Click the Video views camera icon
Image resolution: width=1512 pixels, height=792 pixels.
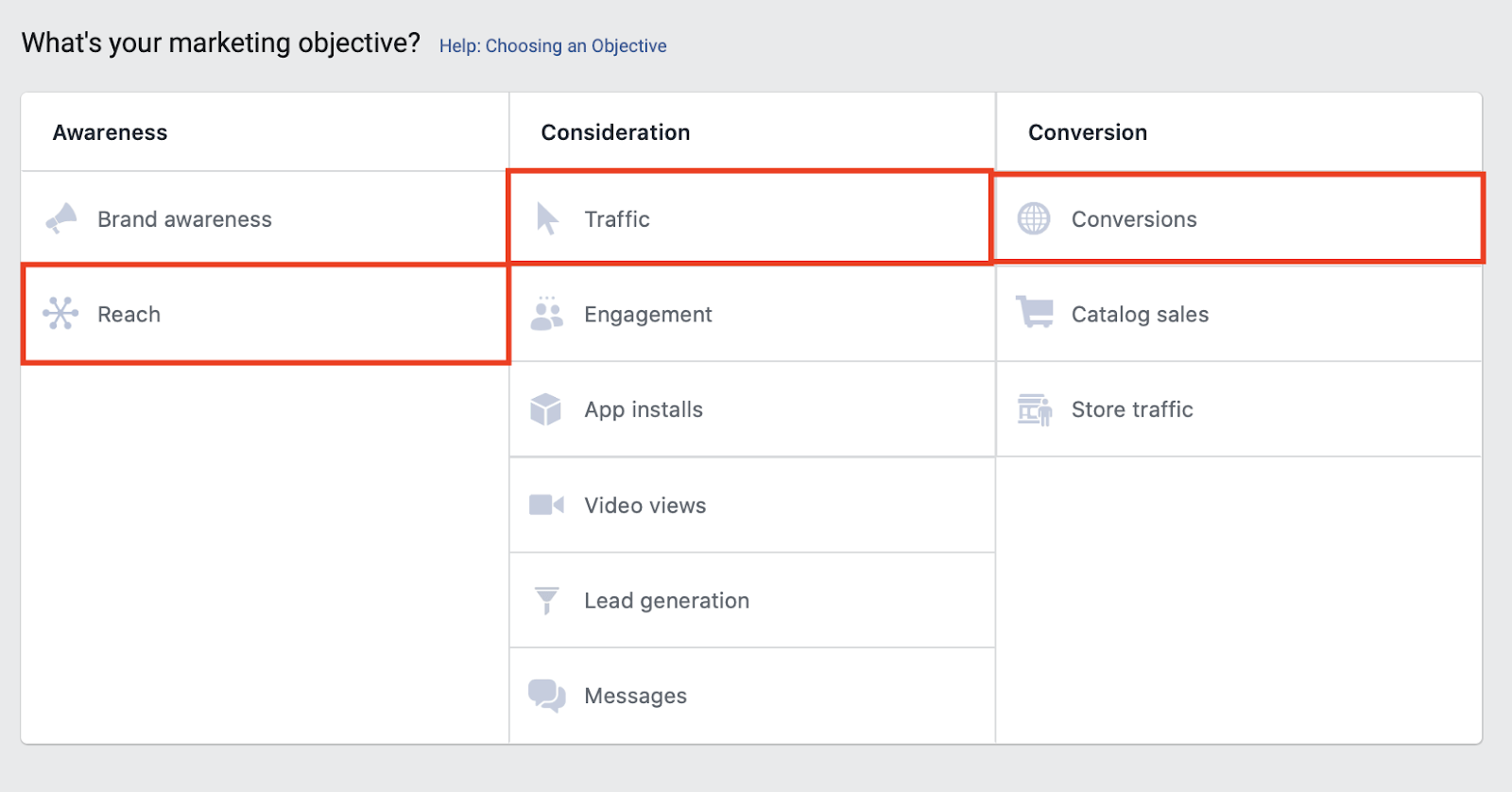click(x=546, y=505)
